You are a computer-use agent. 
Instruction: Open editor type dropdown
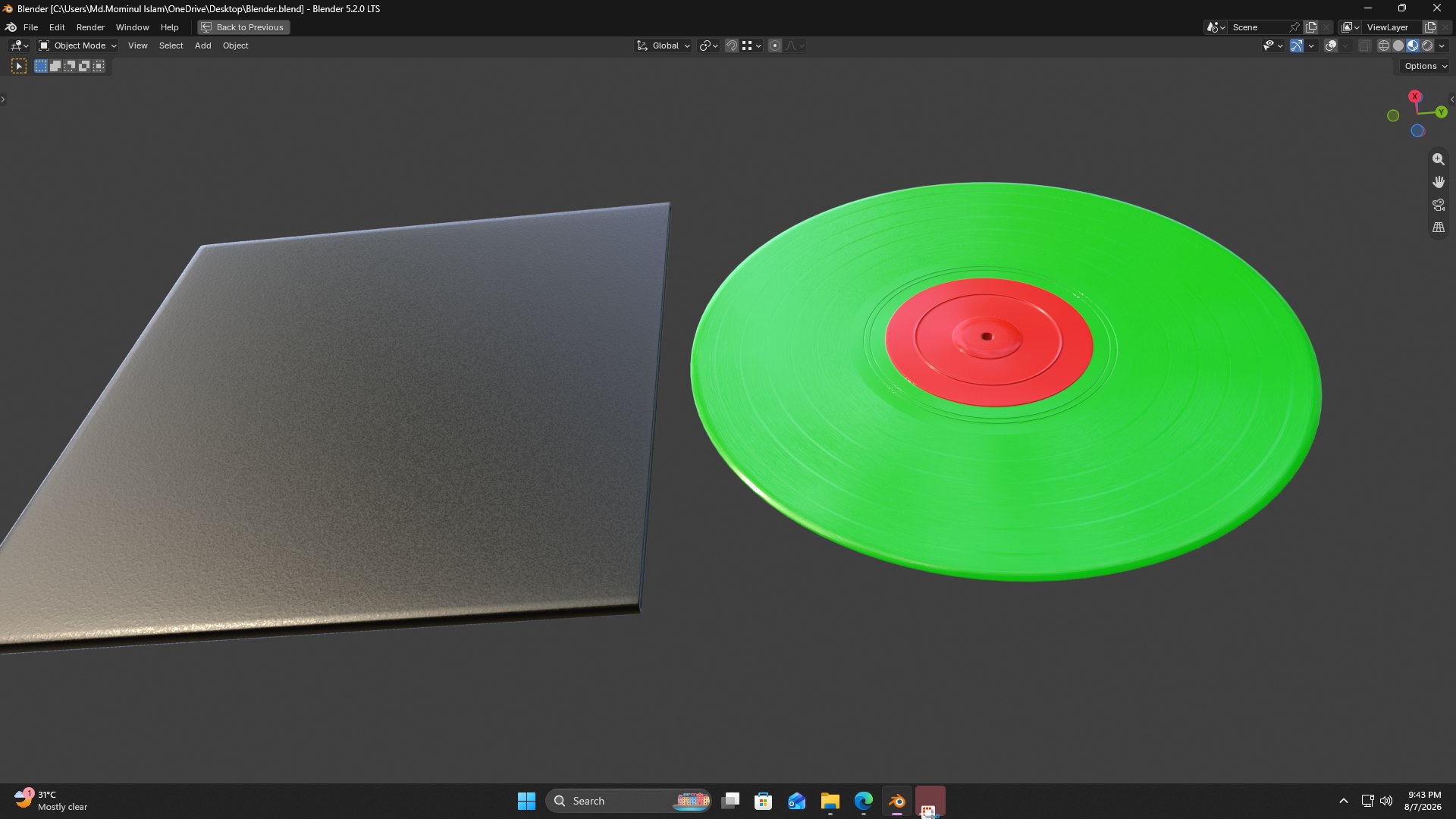[x=19, y=46]
